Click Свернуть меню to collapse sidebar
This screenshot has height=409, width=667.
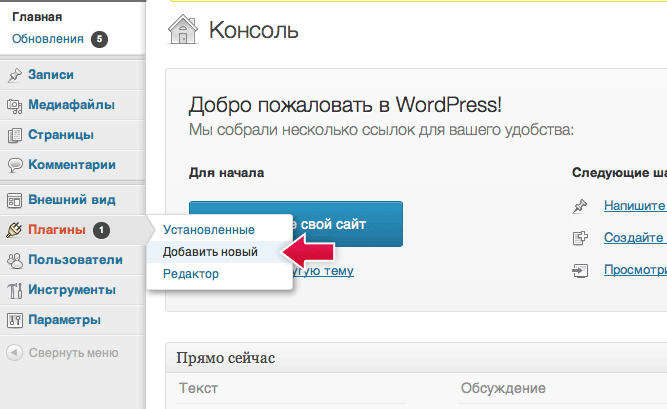(74, 353)
